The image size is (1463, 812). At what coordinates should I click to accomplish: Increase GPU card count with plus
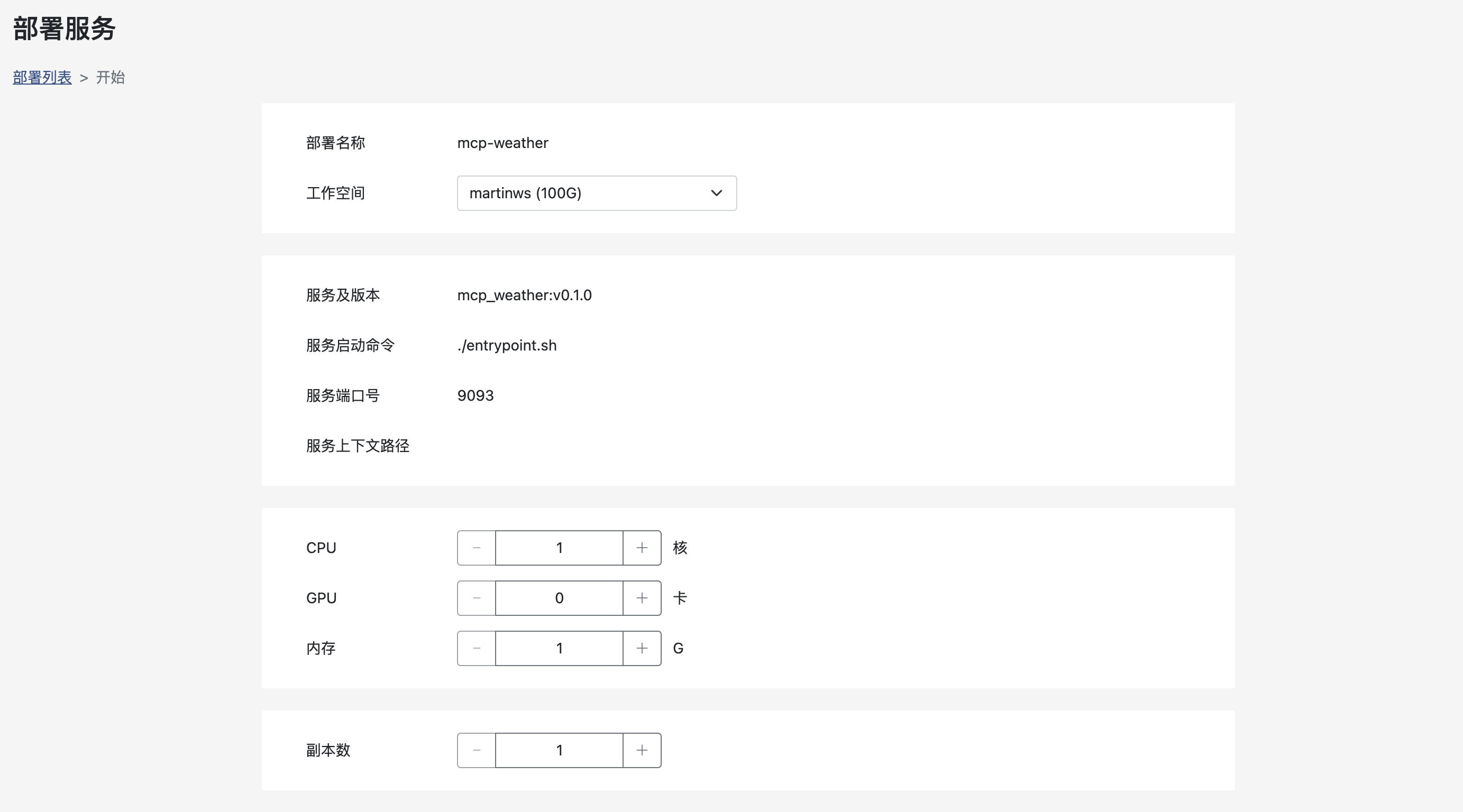pos(642,598)
